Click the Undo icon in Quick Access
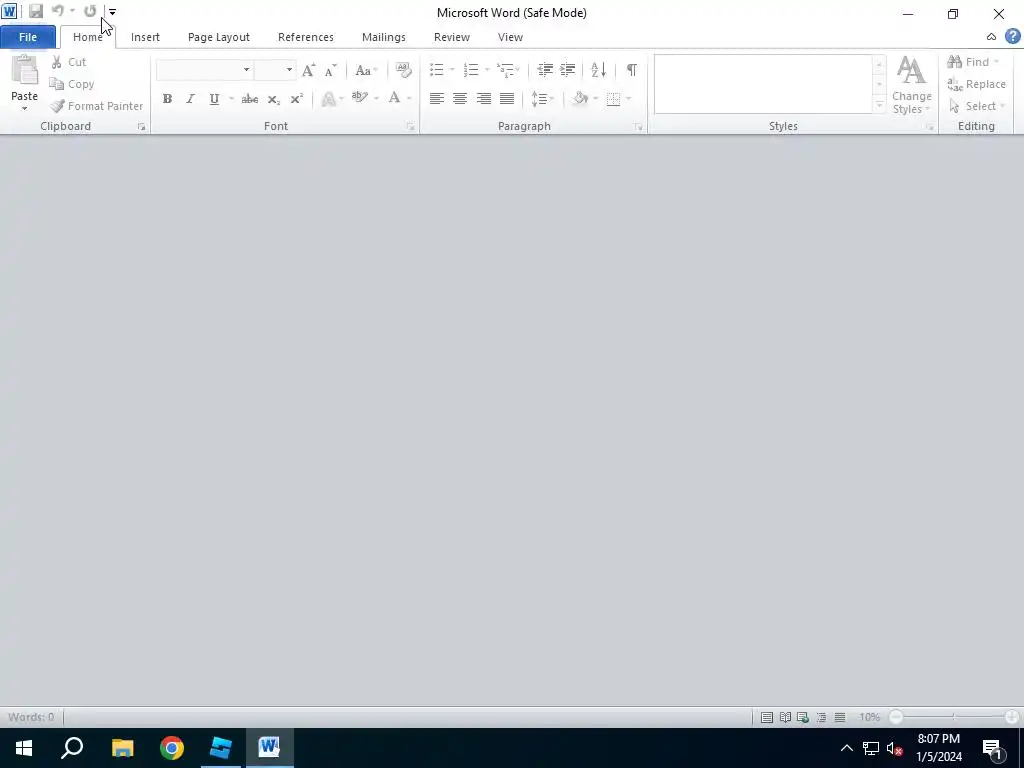Viewport: 1024px width, 768px height. (x=57, y=11)
